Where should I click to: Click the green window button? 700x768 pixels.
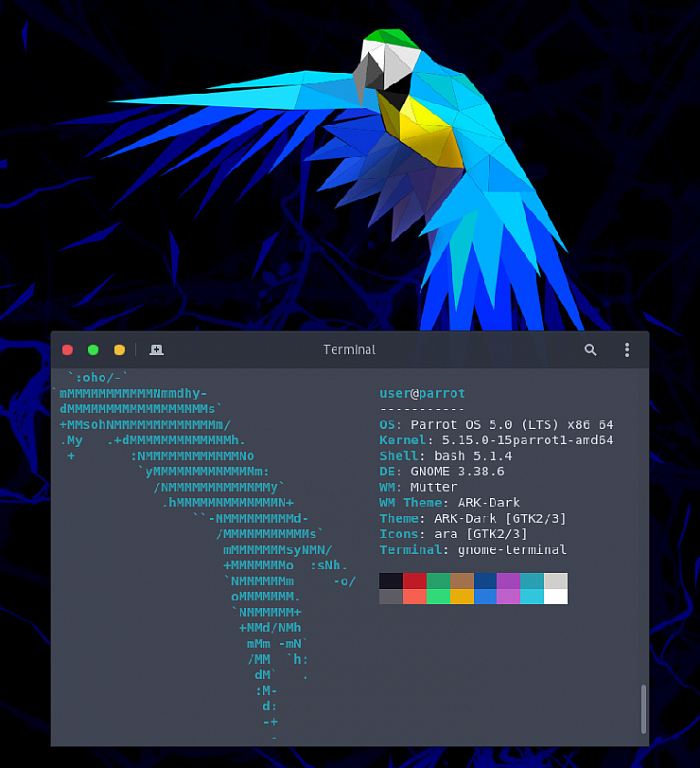click(93, 350)
